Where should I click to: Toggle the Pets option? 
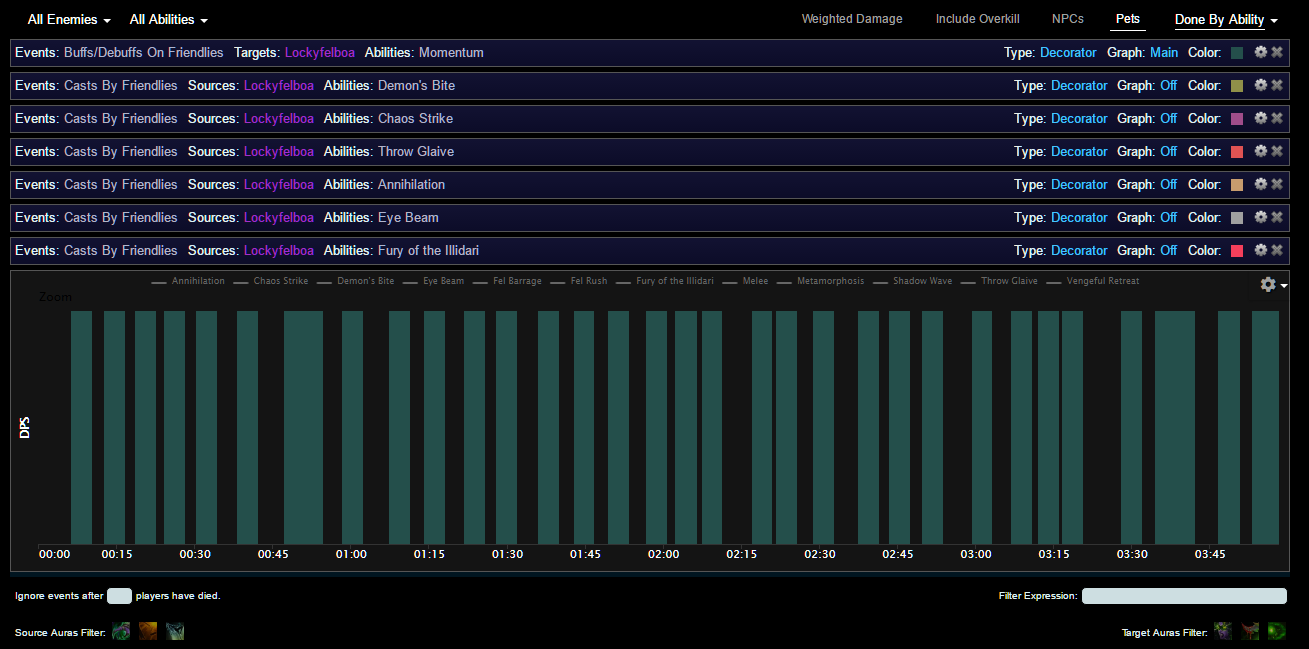pyautogui.click(x=1128, y=19)
